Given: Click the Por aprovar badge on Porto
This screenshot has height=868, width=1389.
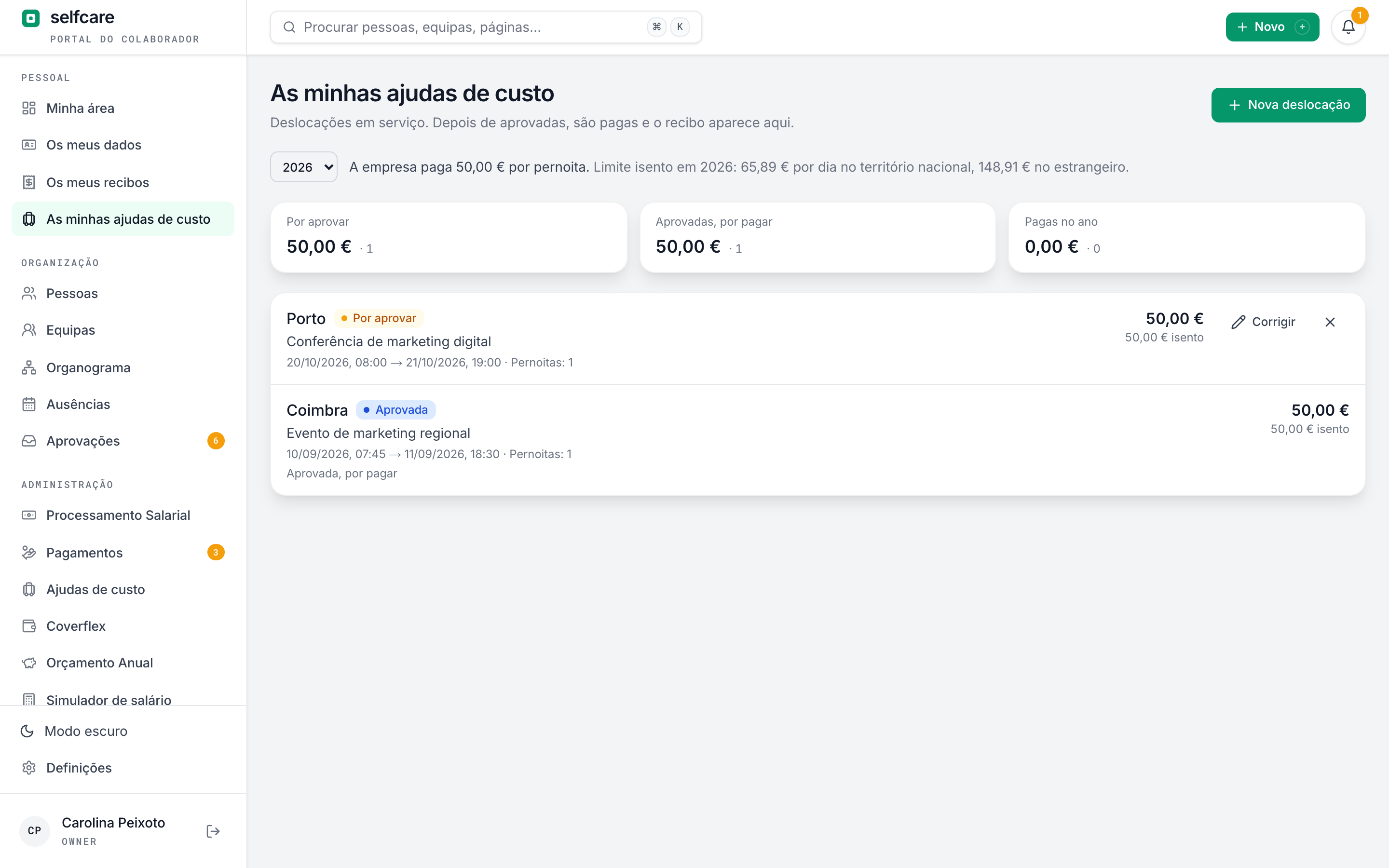Looking at the screenshot, I should click(x=378, y=318).
